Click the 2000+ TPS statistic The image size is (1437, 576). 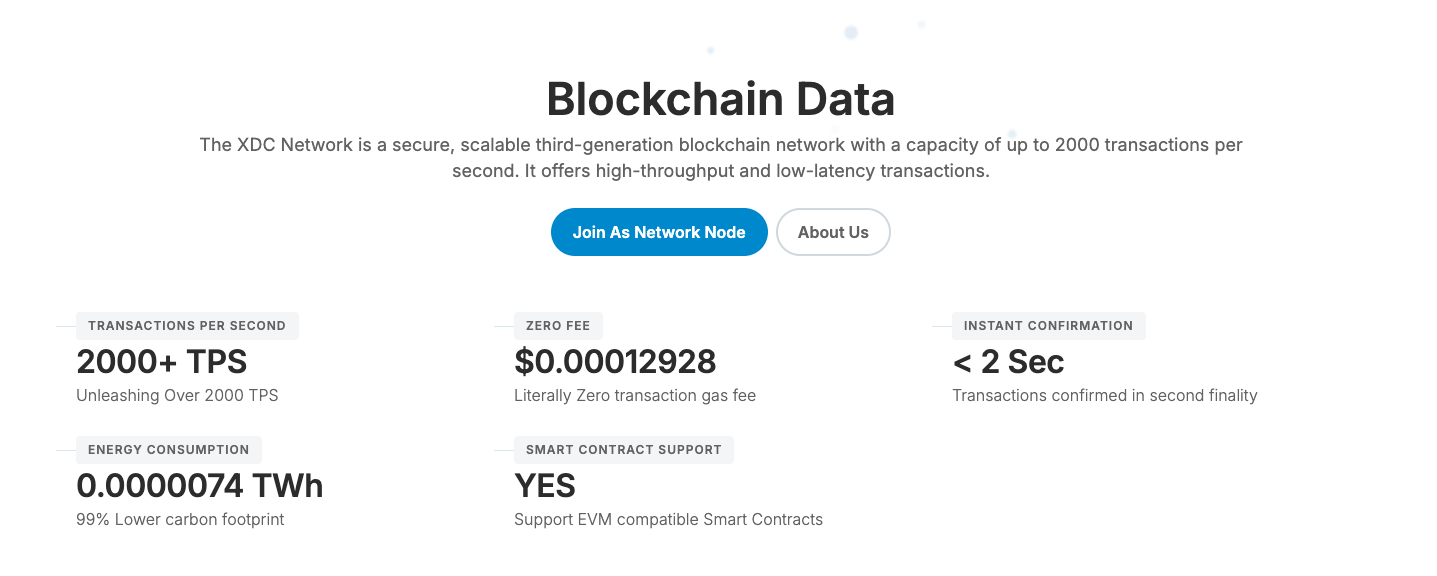[x=162, y=361]
